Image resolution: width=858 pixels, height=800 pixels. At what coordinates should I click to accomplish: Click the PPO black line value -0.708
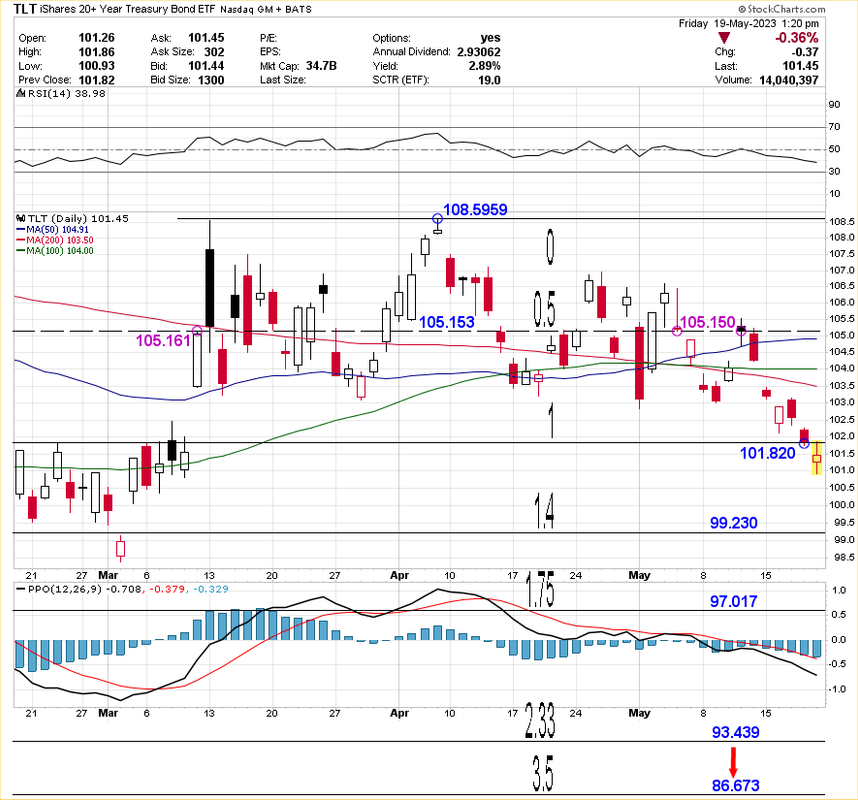123,589
